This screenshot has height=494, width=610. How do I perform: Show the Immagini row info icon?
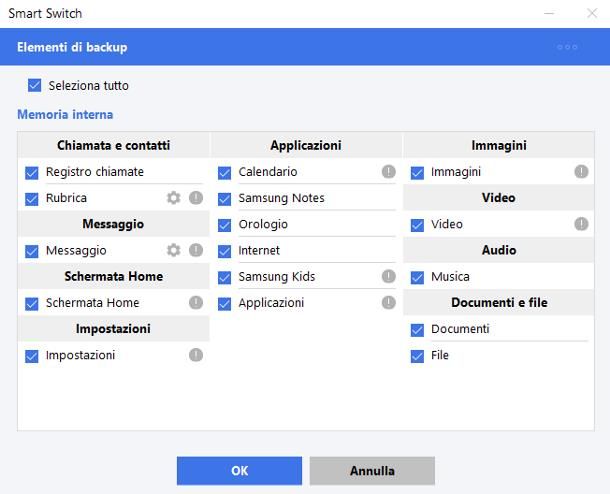pos(581,171)
